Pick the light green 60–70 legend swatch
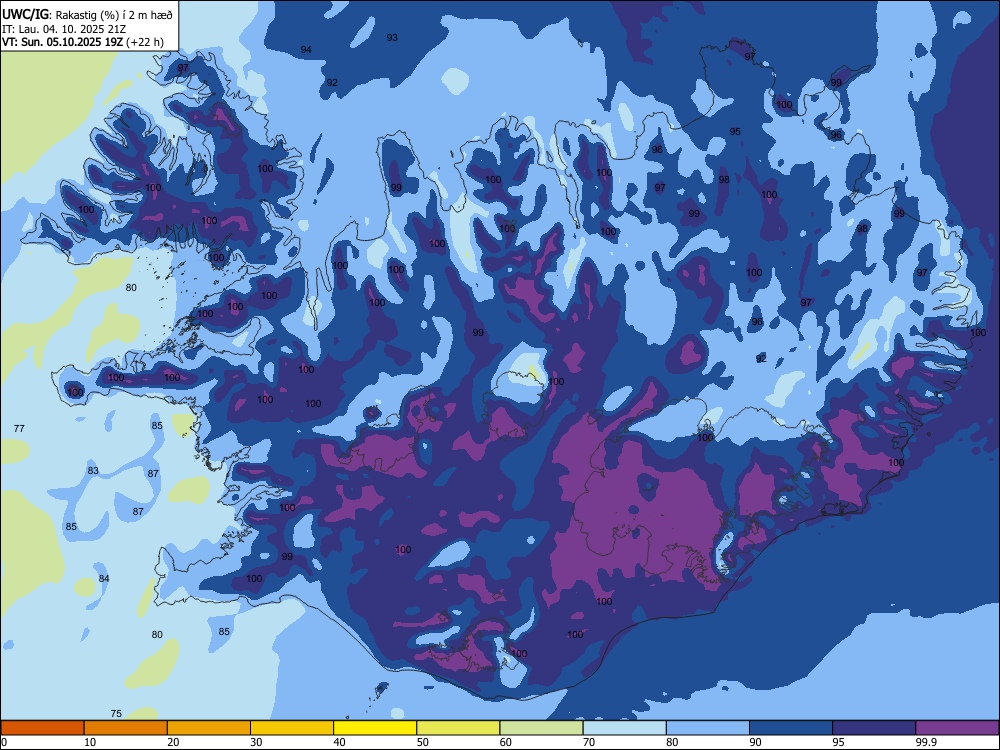Screen dimensions: 1000x750 click(x=541, y=728)
